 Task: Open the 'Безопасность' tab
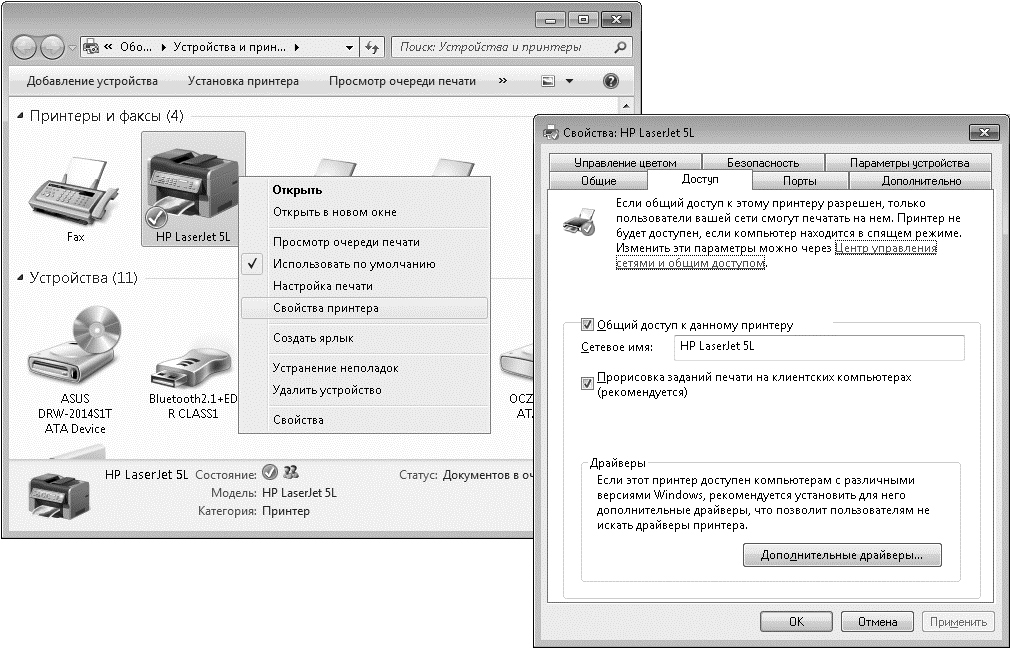762,162
